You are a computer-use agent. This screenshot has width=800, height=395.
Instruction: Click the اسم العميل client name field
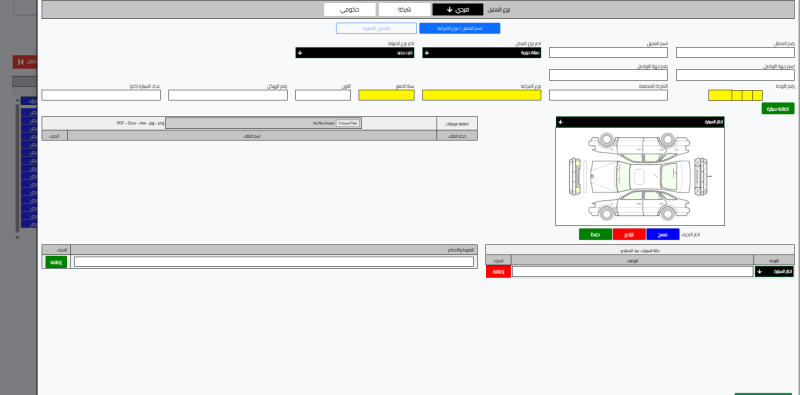point(608,53)
